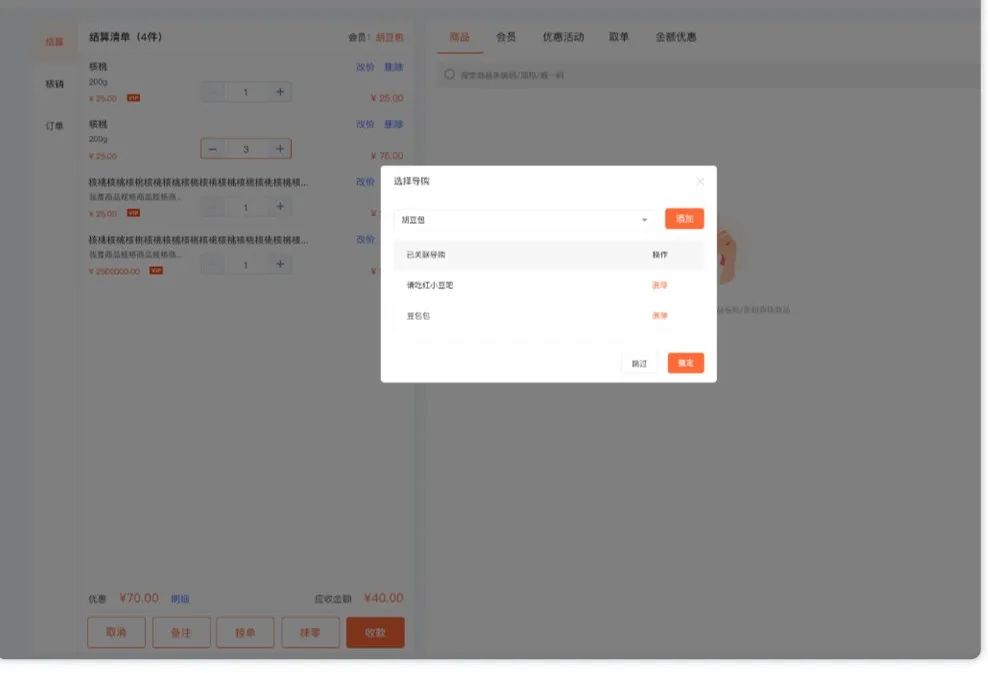This screenshot has width=988, height=673.
Task: Increase quantity of ¥2500000.00 item
Action: 280,265
